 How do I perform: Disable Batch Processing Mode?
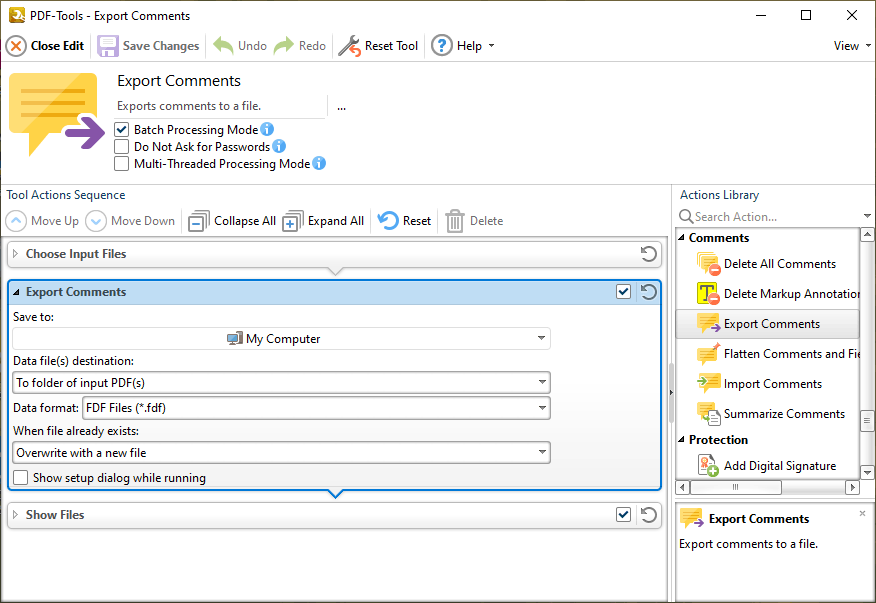[x=122, y=129]
